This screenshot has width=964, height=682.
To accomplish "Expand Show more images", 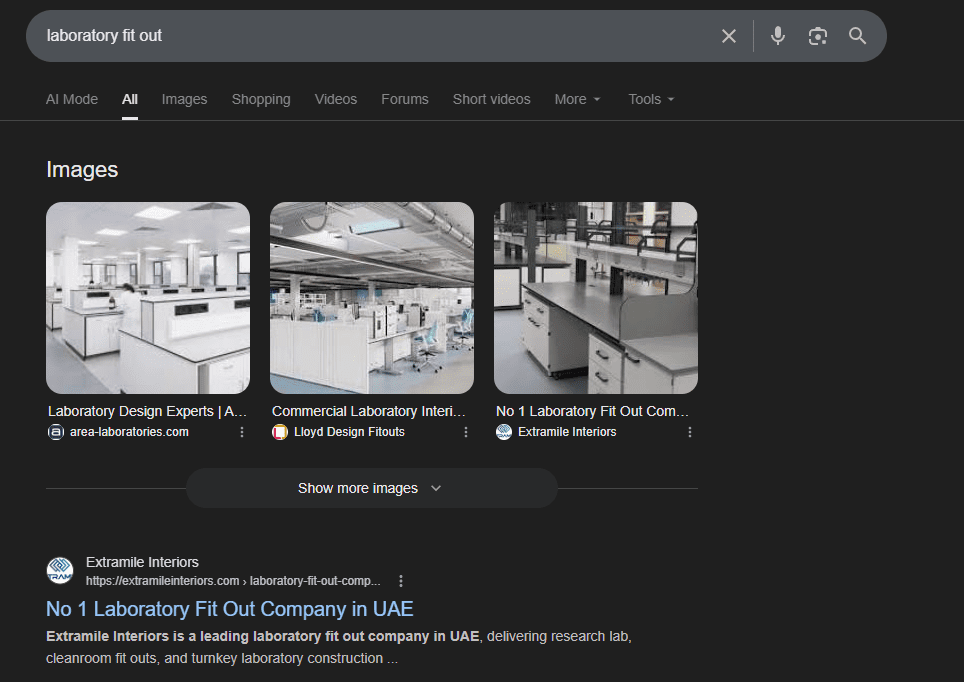I will pyautogui.click(x=371, y=488).
